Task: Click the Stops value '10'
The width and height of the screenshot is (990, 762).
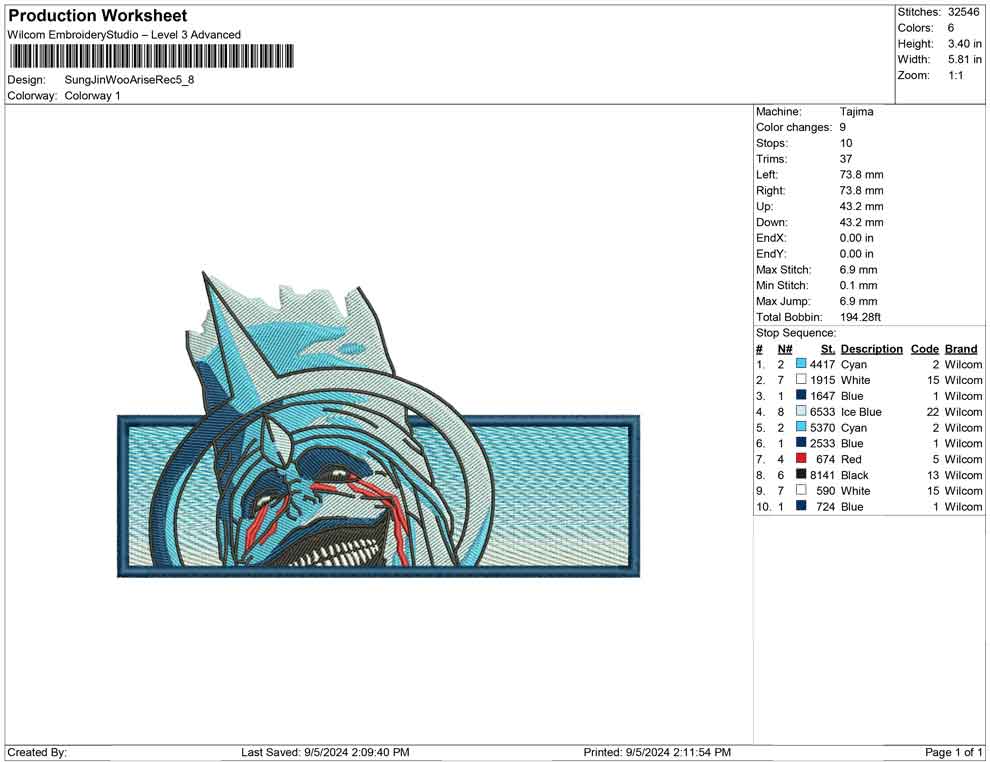Action: tap(846, 143)
